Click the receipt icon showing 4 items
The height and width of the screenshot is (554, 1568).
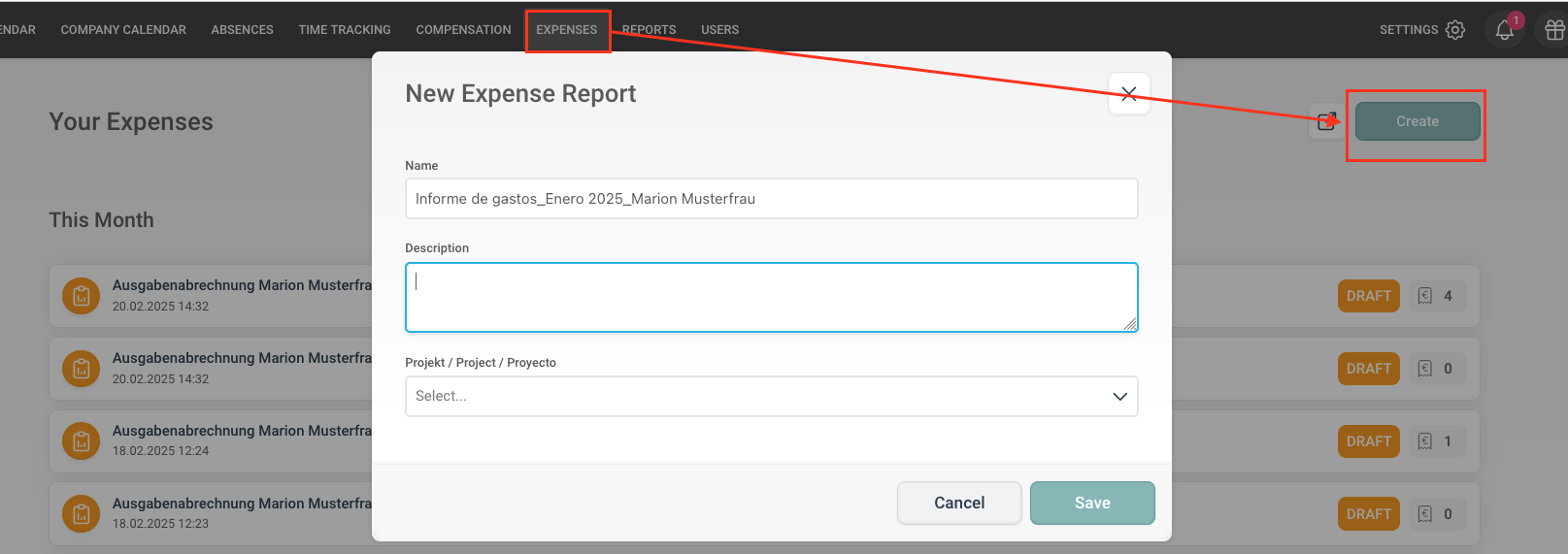(1425, 296)
